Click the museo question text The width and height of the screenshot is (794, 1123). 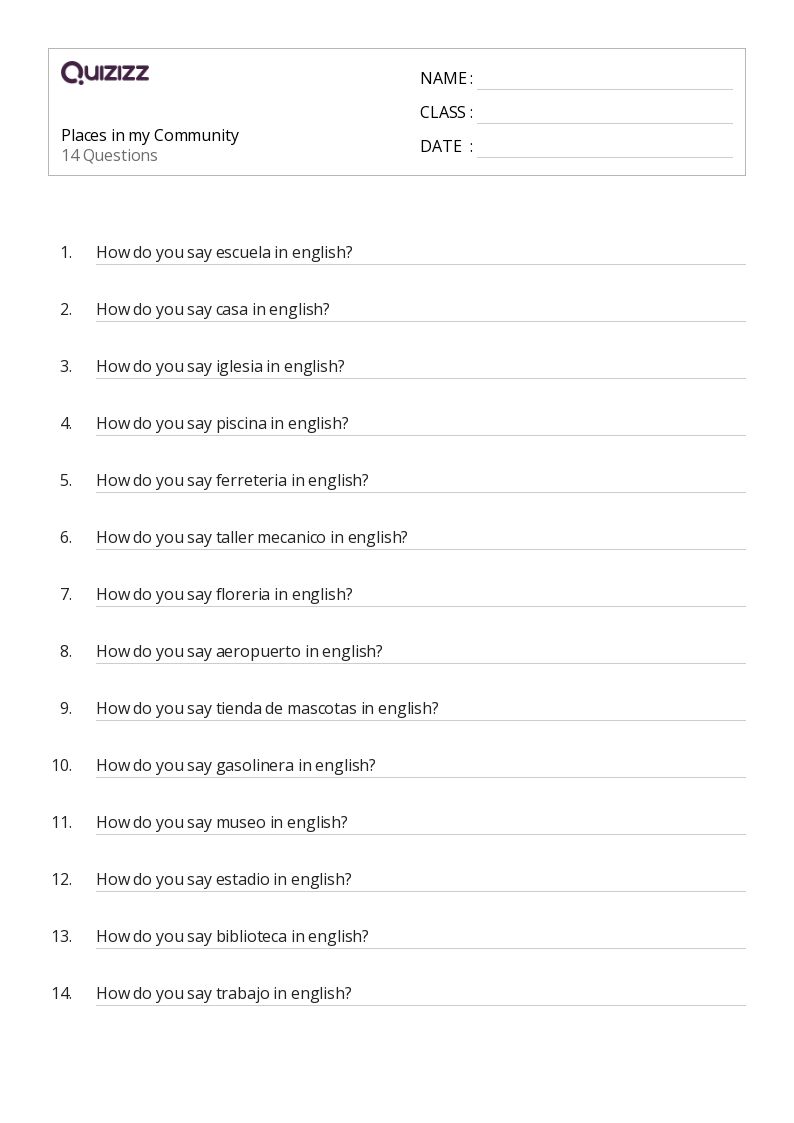(222, 823)
